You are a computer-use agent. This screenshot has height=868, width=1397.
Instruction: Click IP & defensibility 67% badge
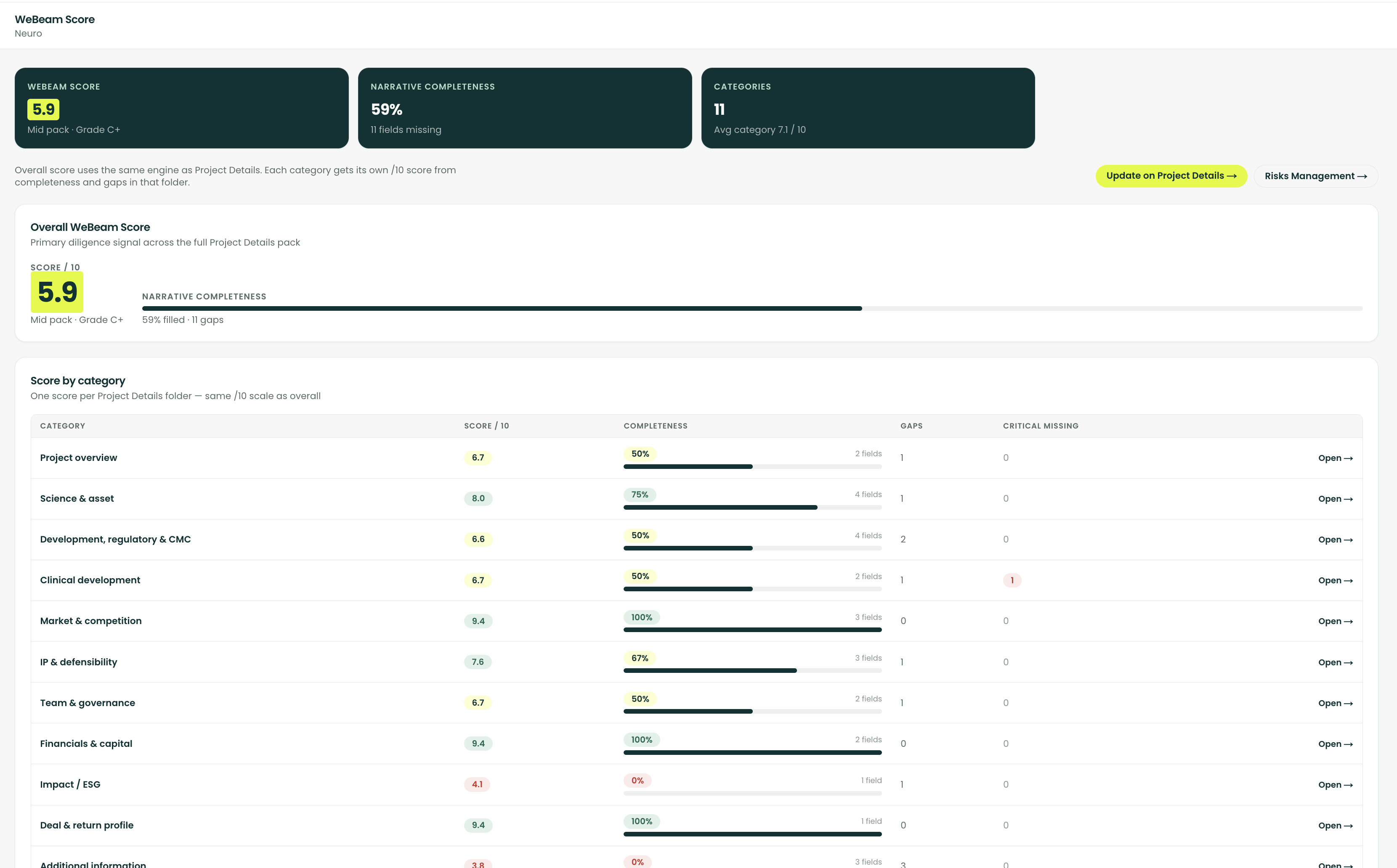pos(639,658)
